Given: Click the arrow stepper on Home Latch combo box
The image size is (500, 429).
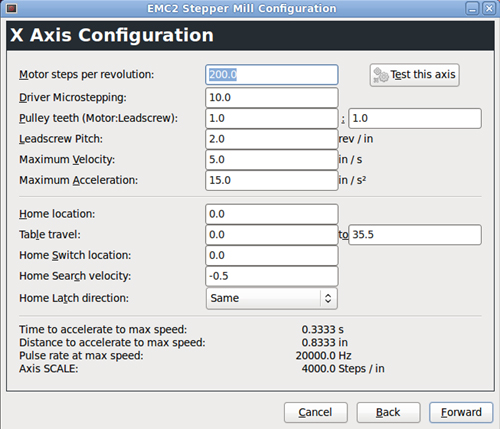Looking at the screenshot, I should 328,298.
